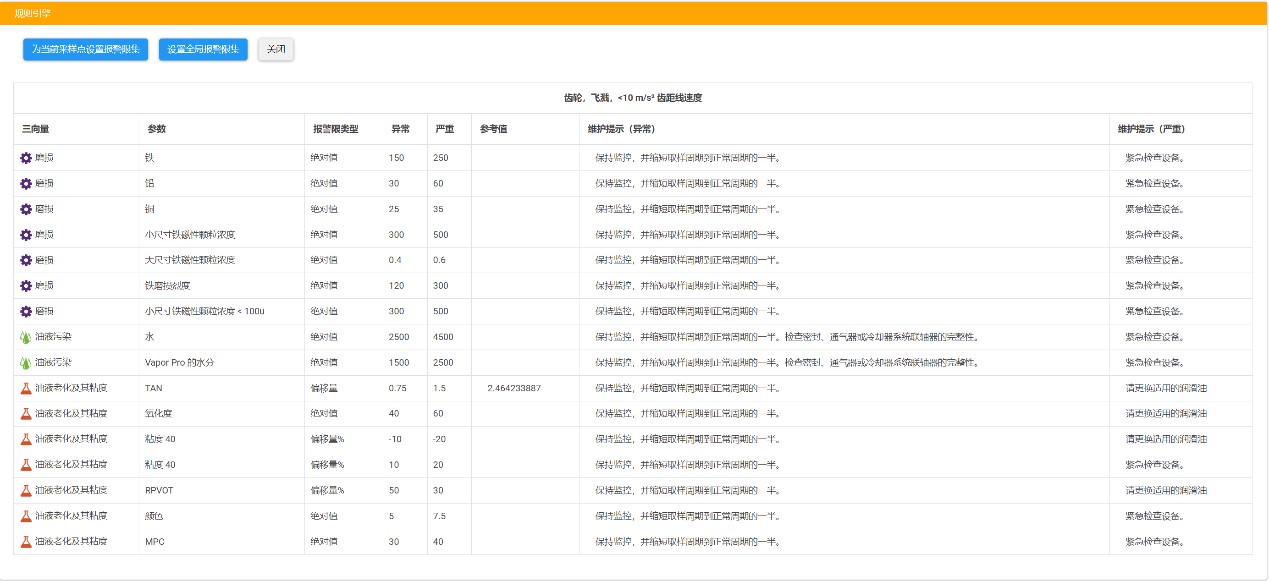Close the rule panel with the 关闭 button
The height and width of the screenshot is (581, 1269).
coord(276,50)
